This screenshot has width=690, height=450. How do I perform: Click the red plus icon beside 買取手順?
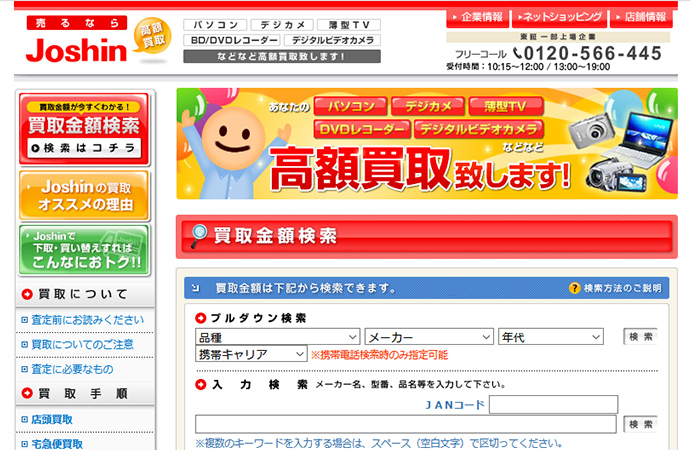pyautogui.click(x=27, y=393)
